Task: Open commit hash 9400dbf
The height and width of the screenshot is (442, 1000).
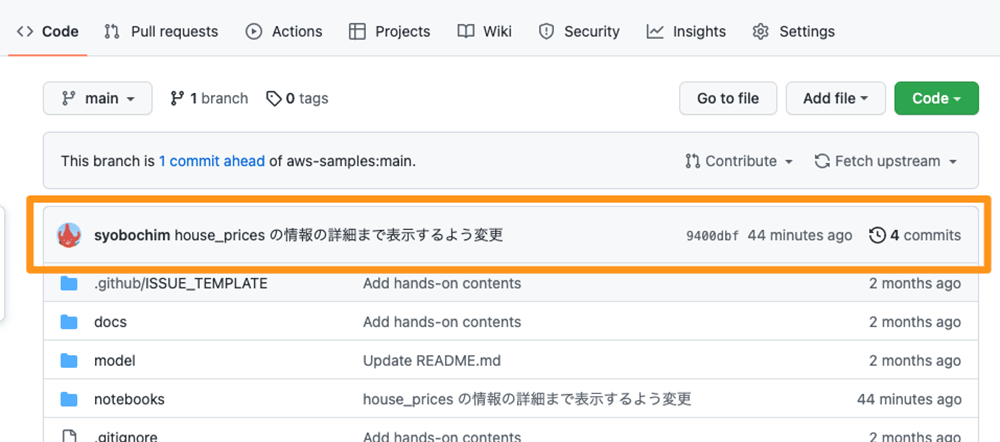Action: 712,236
